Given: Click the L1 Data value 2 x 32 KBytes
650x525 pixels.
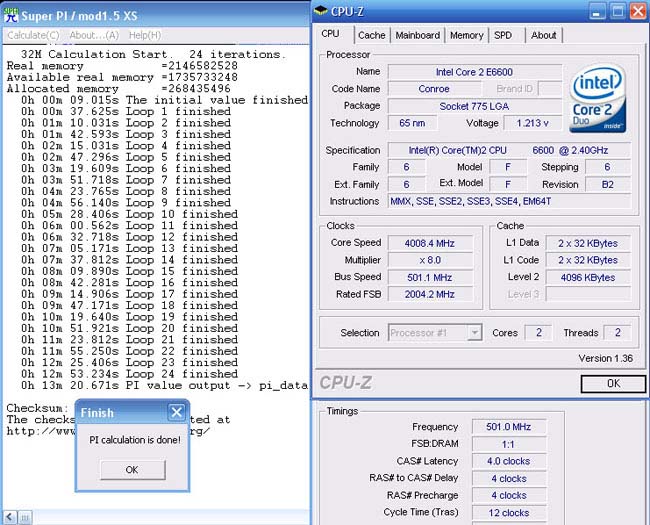Looking at the screenshot, I should 588,243.
